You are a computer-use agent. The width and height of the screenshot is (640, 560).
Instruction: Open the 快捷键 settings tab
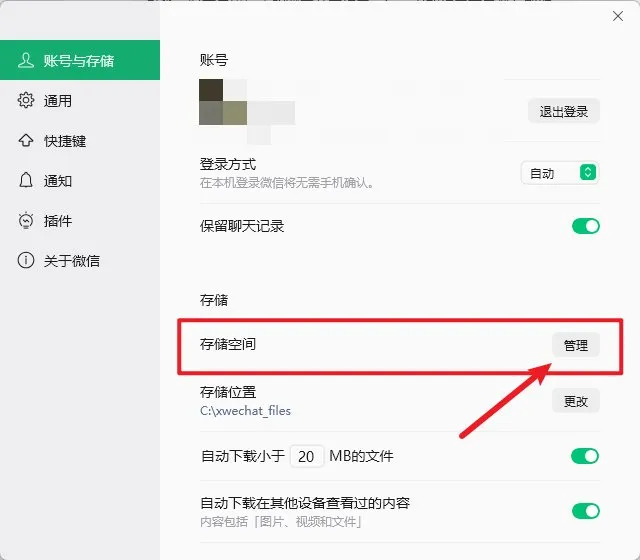coord(80,140)
